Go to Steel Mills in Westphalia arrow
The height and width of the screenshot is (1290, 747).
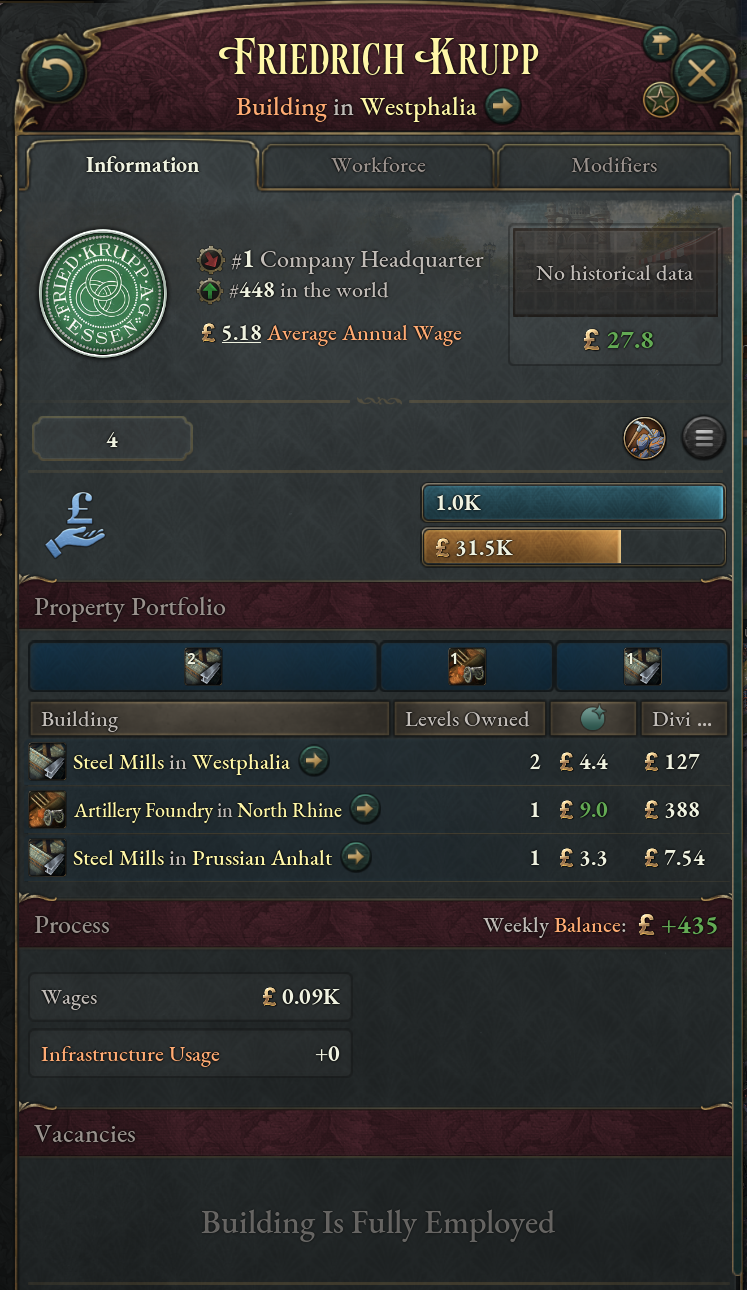pos(314,762)
